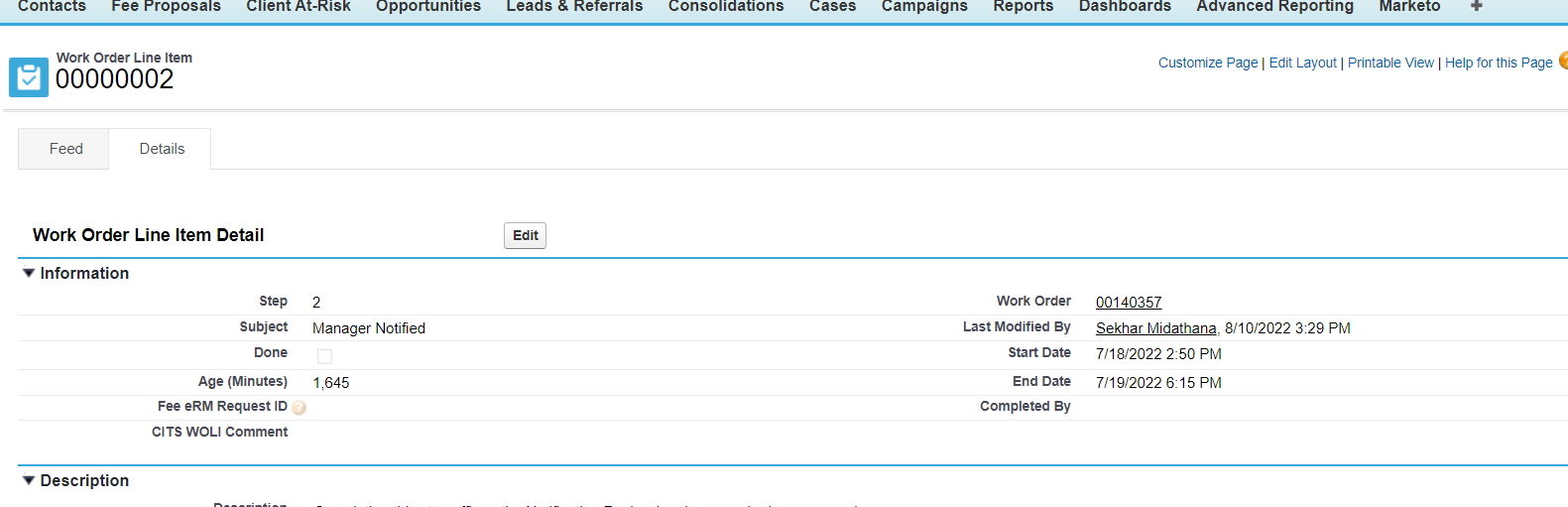This screenshot has height=507, width=1568.
Task: Open the Leads & Referrals tab
Action: pyautogui.click(x=574, y=6)
